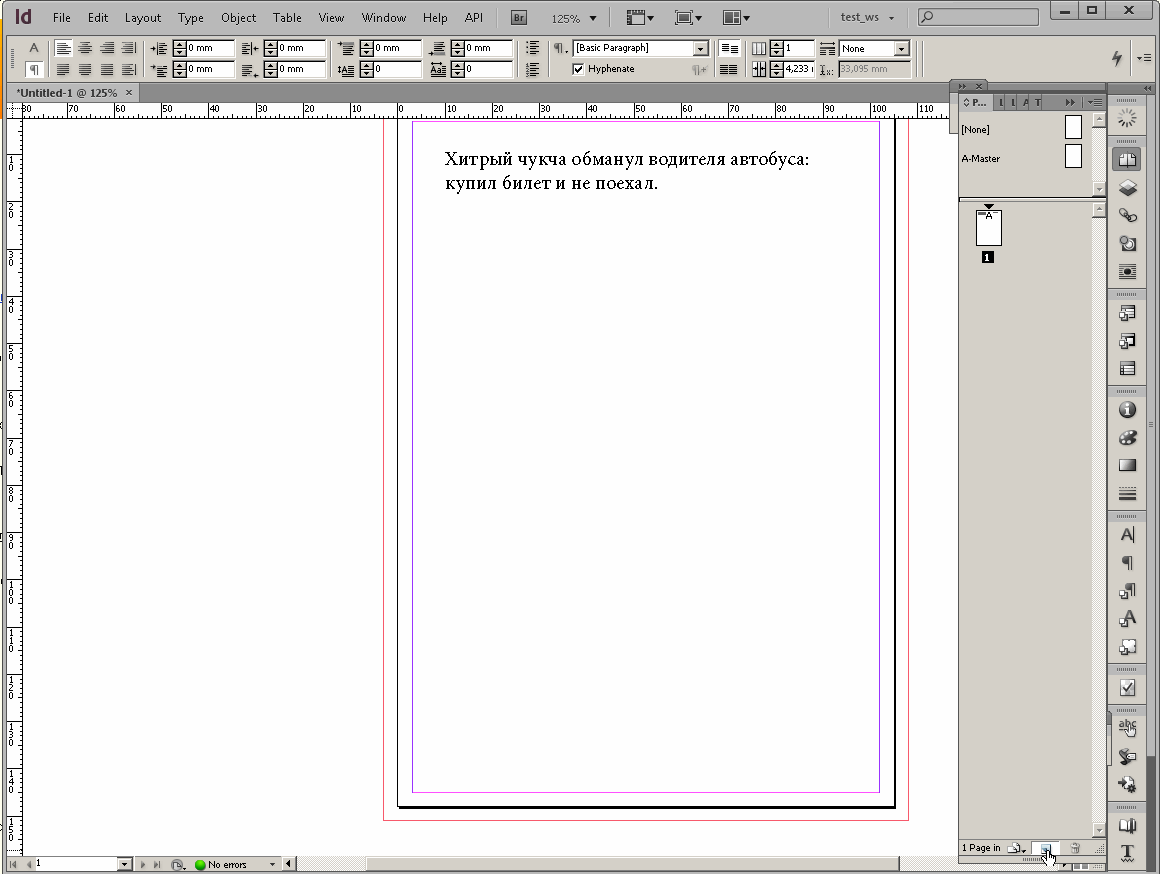
Task: Open the Pages panel icon in dock
Action: point(1127,160)
